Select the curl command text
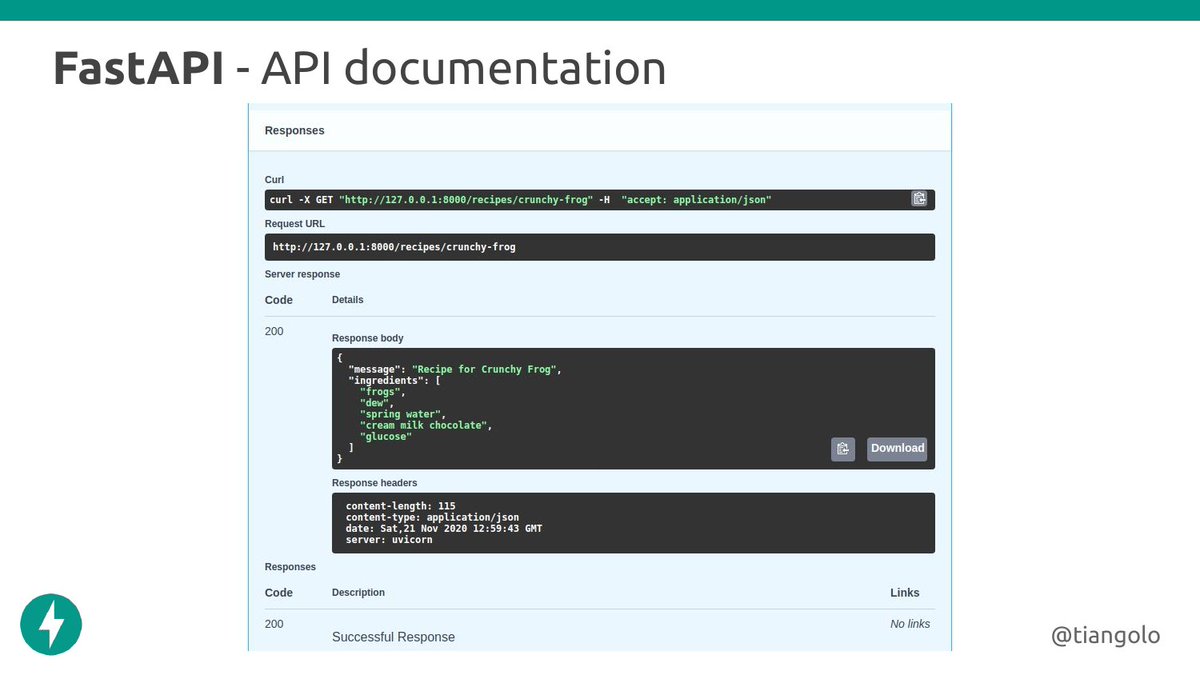Viewport: 1200px width, 675px height. [x=520, y=200]
